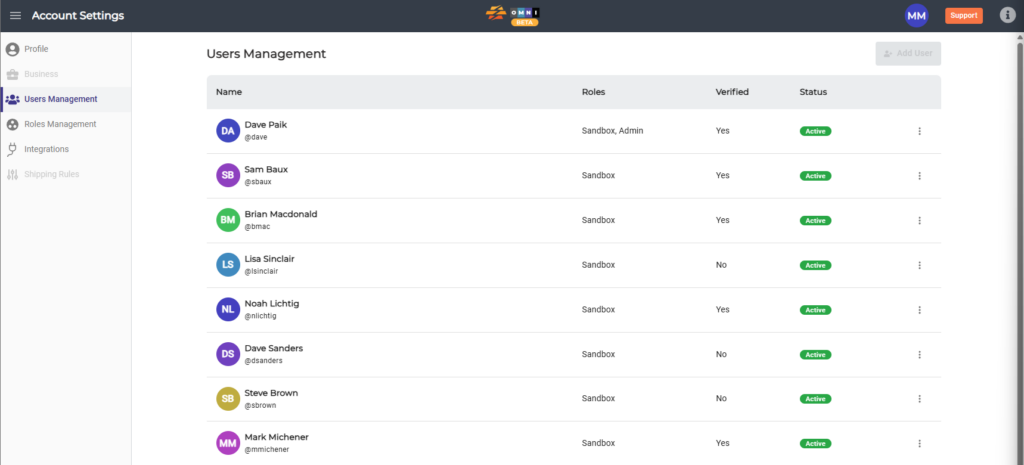Click the @dsanders username
The image size is (1024, 465).
point(264,361)
